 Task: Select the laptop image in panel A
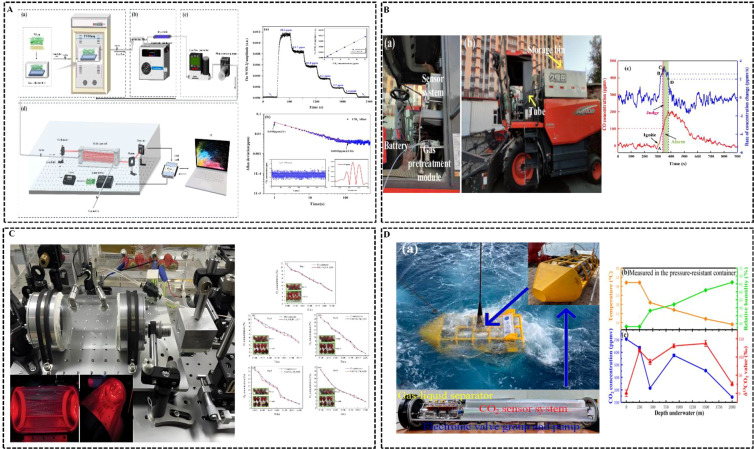click(x=207, y=166)
